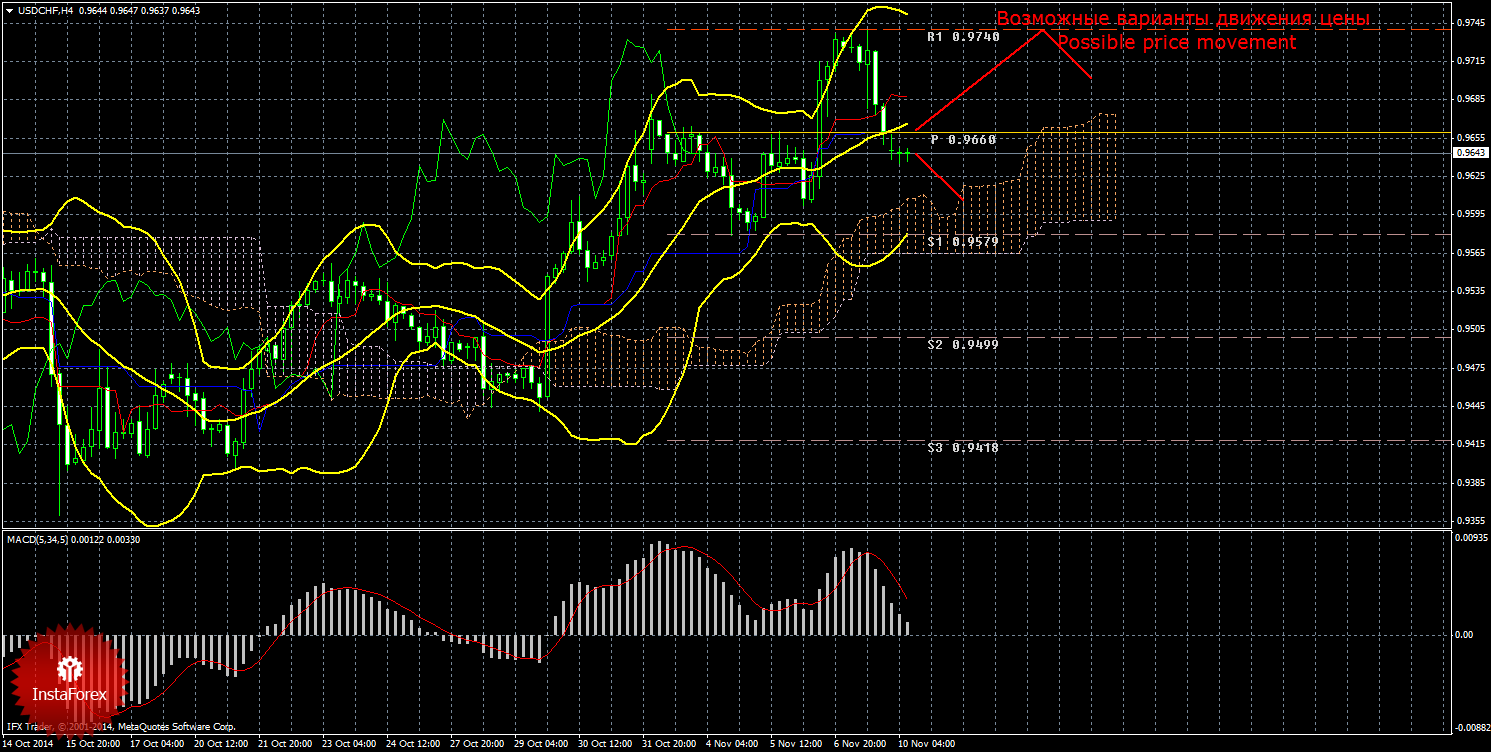1491x752 pixels.
Task: Click the 14 Oct 2014 date label
Action: pyautogui.click(x=27, y=744)
